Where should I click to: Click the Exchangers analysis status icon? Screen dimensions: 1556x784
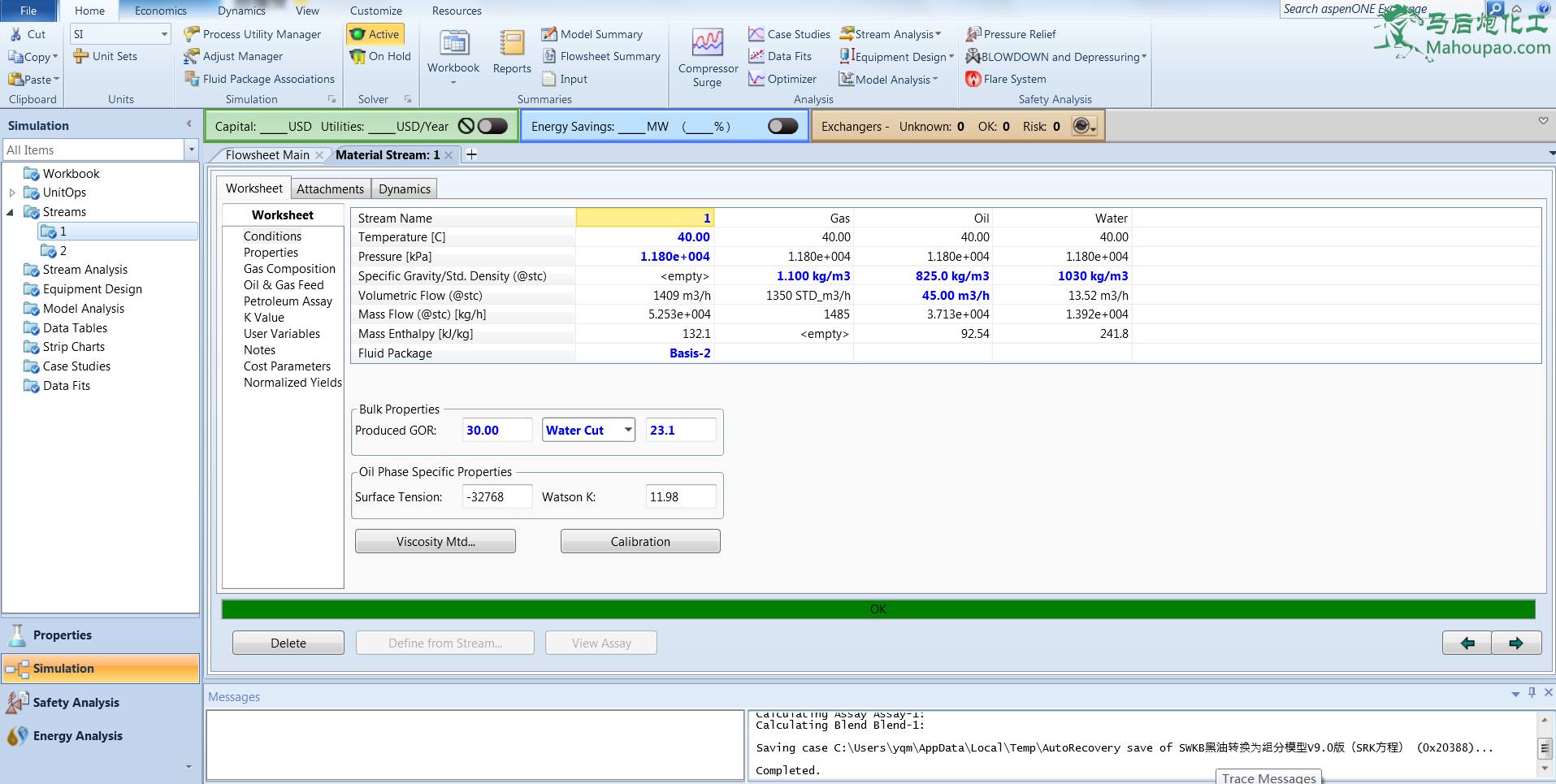tap(1084, 126)
